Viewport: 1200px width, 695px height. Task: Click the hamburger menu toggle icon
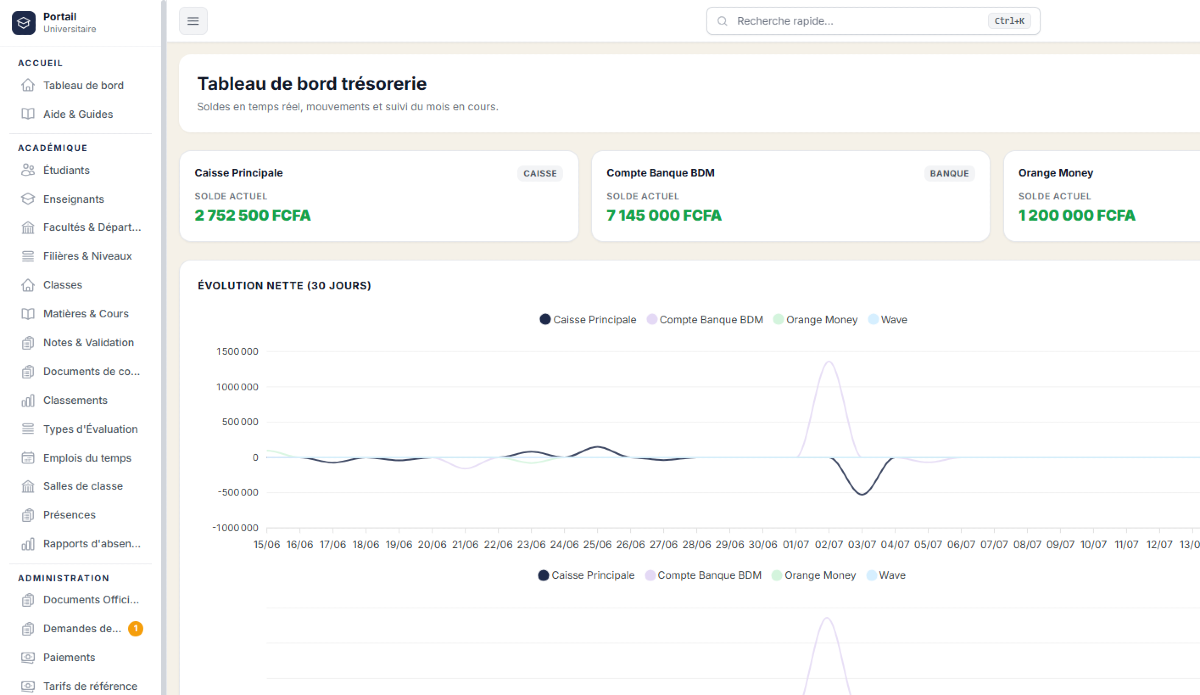(x=193, y=21)
